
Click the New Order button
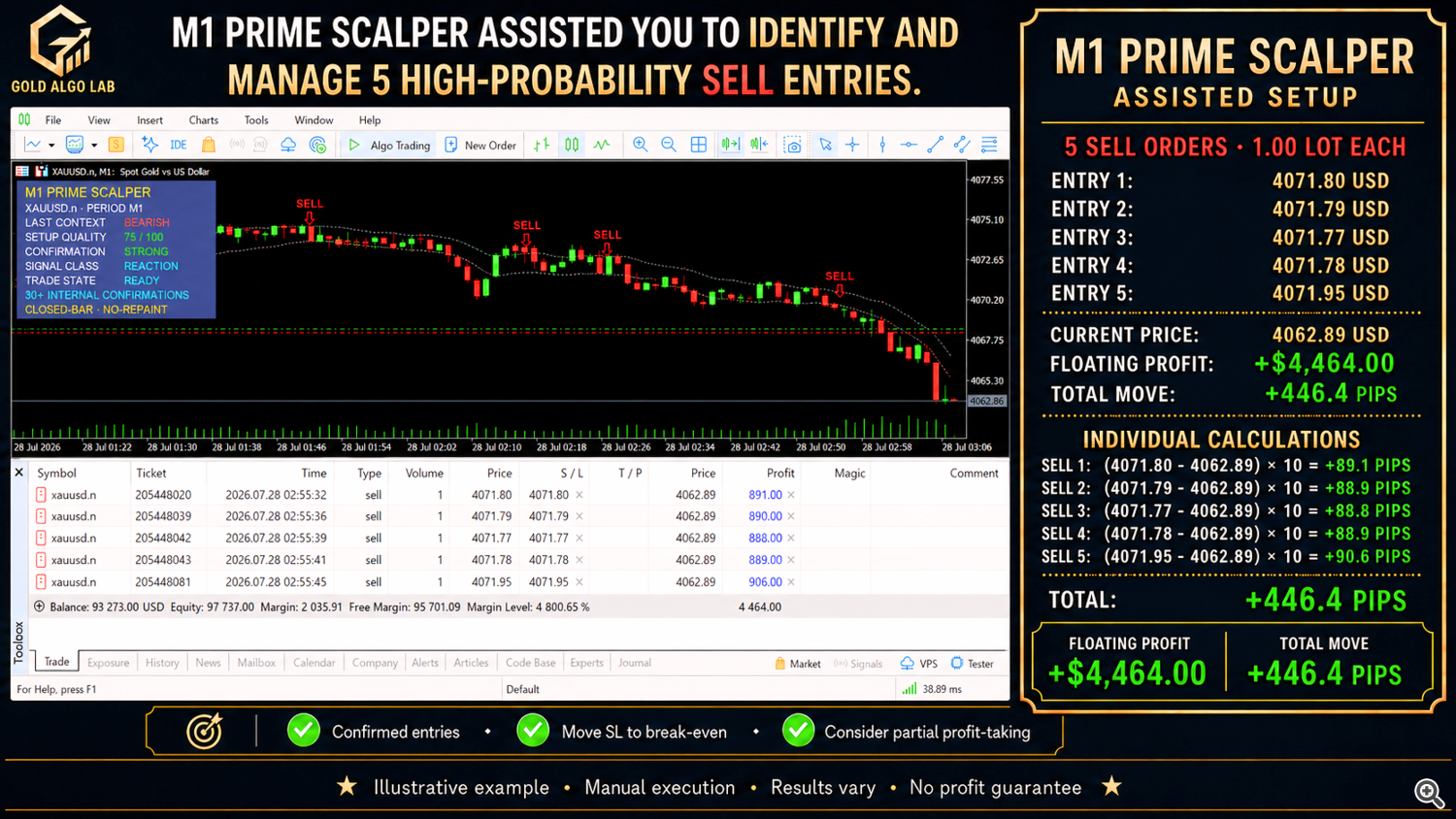480,145
